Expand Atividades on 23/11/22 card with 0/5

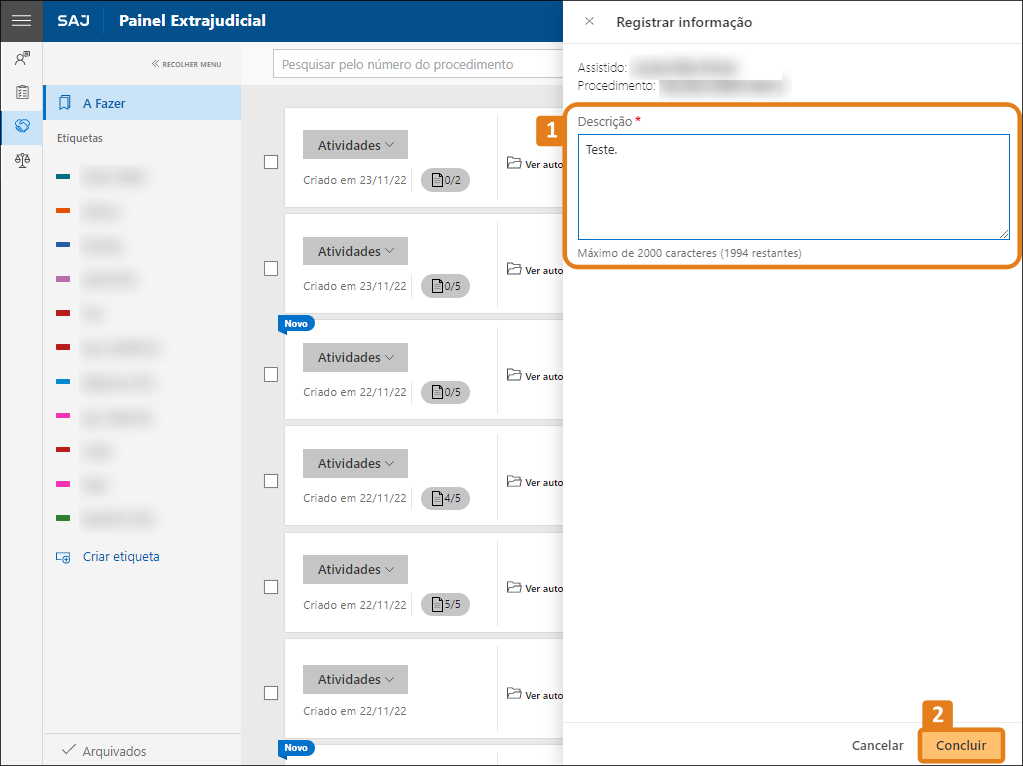355,251
